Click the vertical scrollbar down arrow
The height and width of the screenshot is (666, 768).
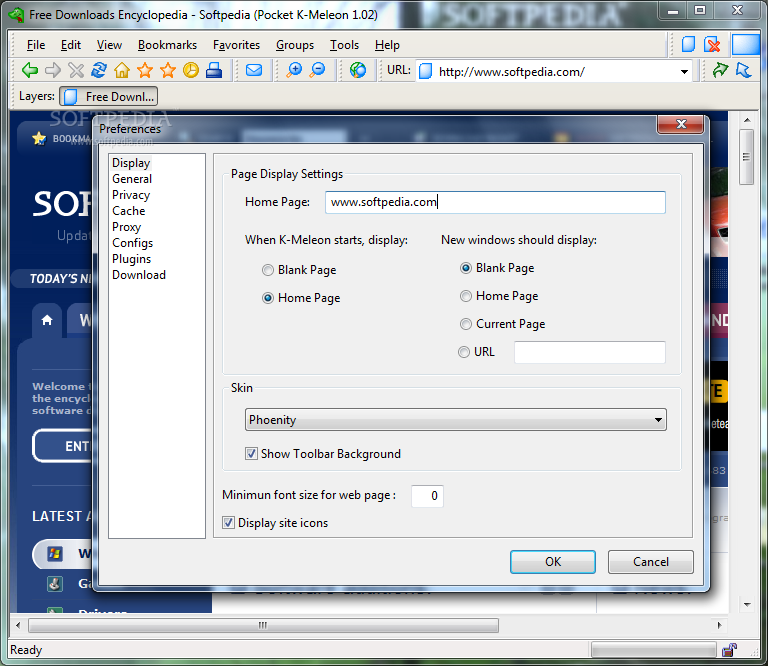coord(746,605)
